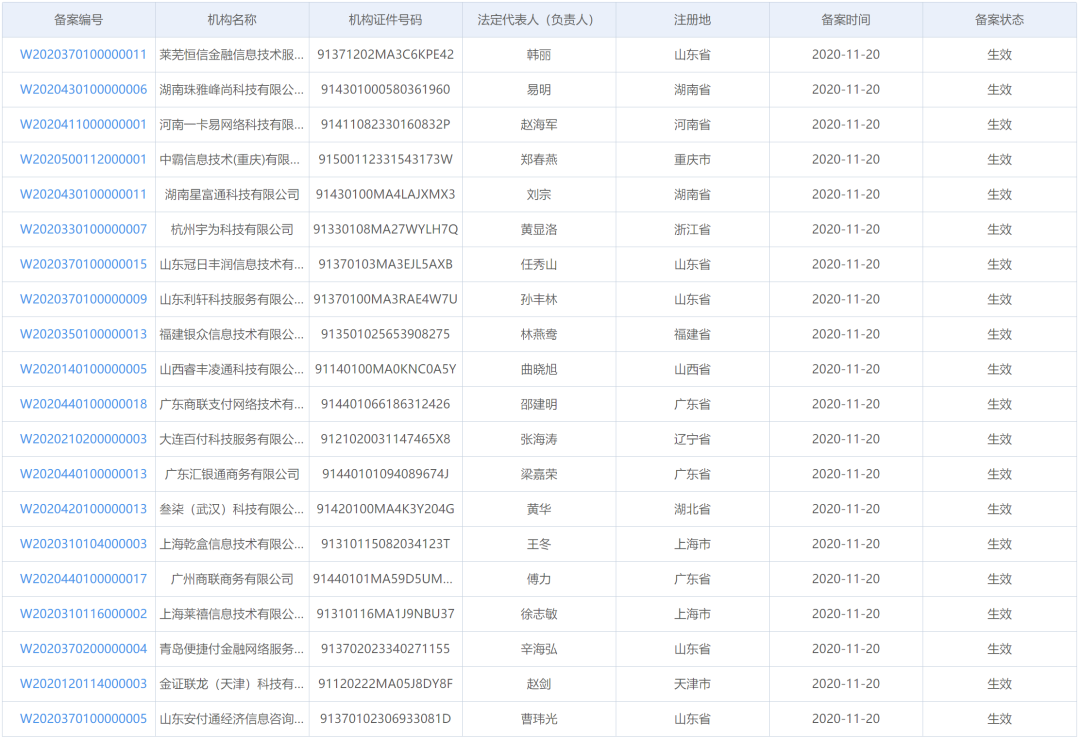Select certificate number 91411082330160832P
Image resolution: width=1080 pixels, height=740 pixels.
(386, 125)
